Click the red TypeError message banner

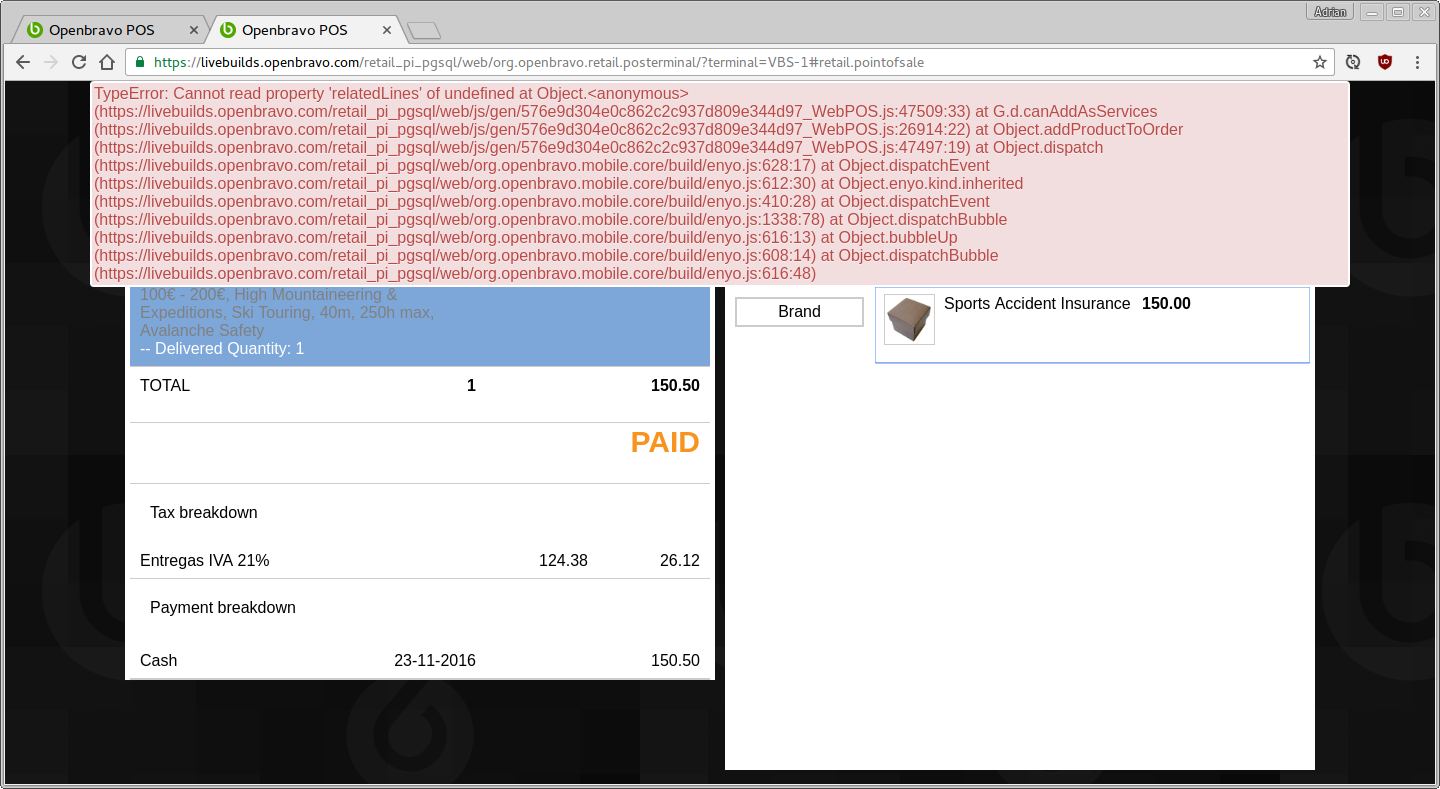719,184
